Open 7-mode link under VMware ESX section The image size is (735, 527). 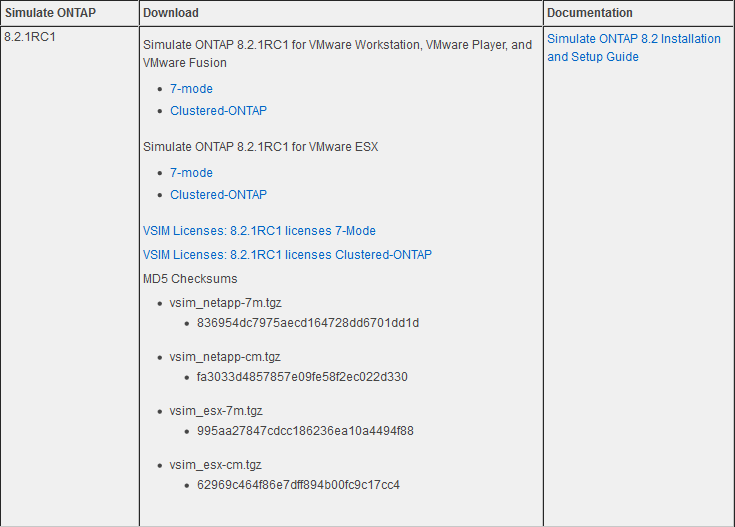pos(191,173)
